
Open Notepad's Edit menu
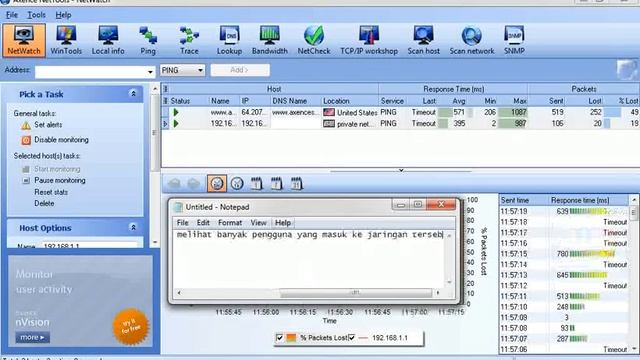[x=203, y=222]
